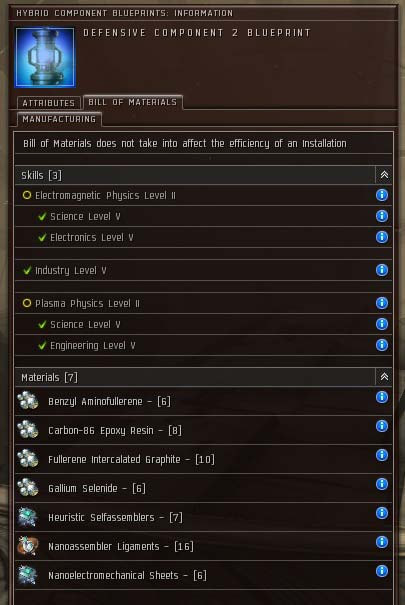This screenshot has height=605, width=405.
Task: Open info for Fullerene Intercalated Graphite
Action: click(381, 455)
